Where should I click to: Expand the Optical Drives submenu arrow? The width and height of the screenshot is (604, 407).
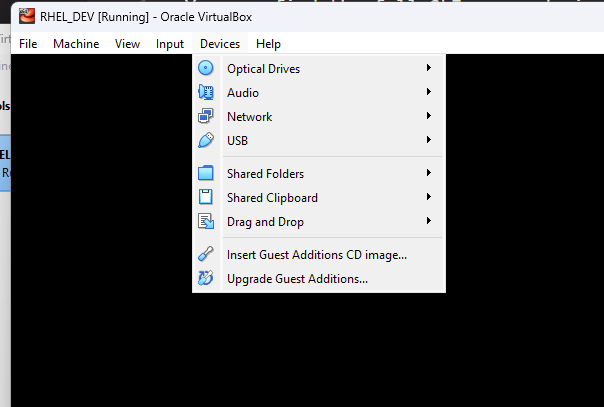point(429,68)
